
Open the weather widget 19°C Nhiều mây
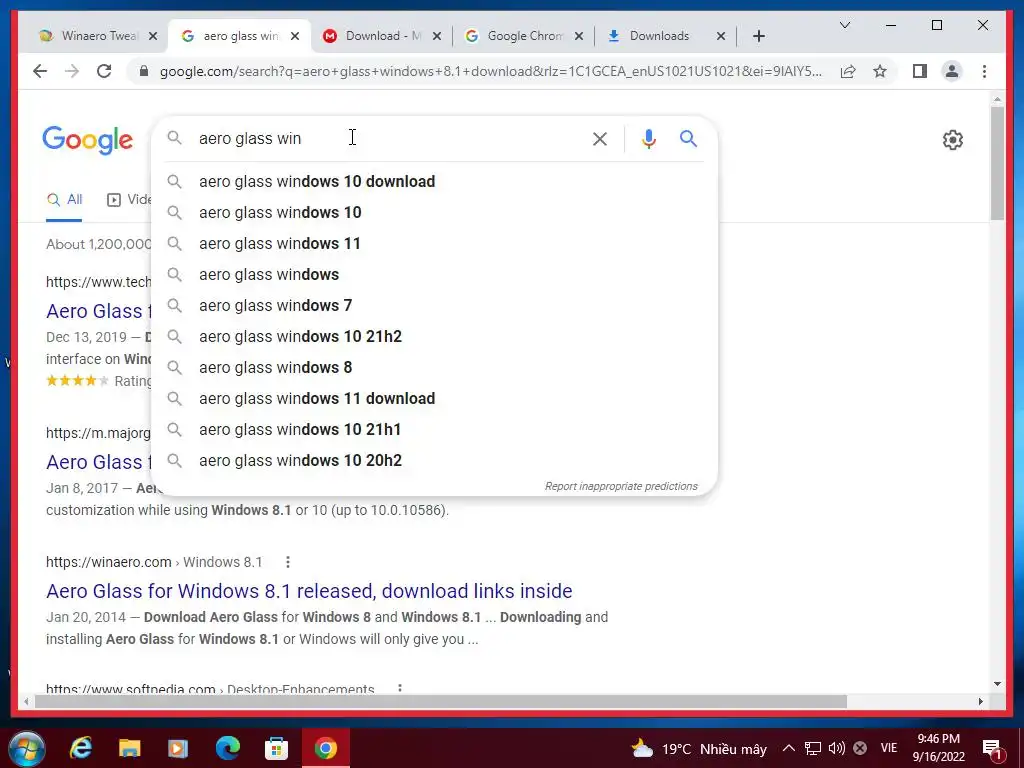pyautogui.click(x=699, y=748)
